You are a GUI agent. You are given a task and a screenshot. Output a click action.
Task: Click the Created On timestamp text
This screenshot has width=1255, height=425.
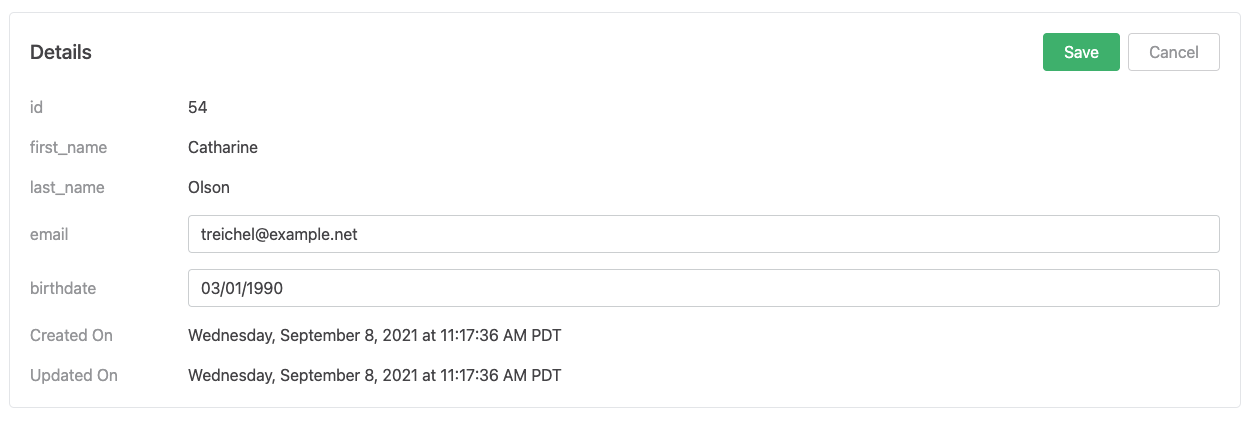[x=375, y=335]
